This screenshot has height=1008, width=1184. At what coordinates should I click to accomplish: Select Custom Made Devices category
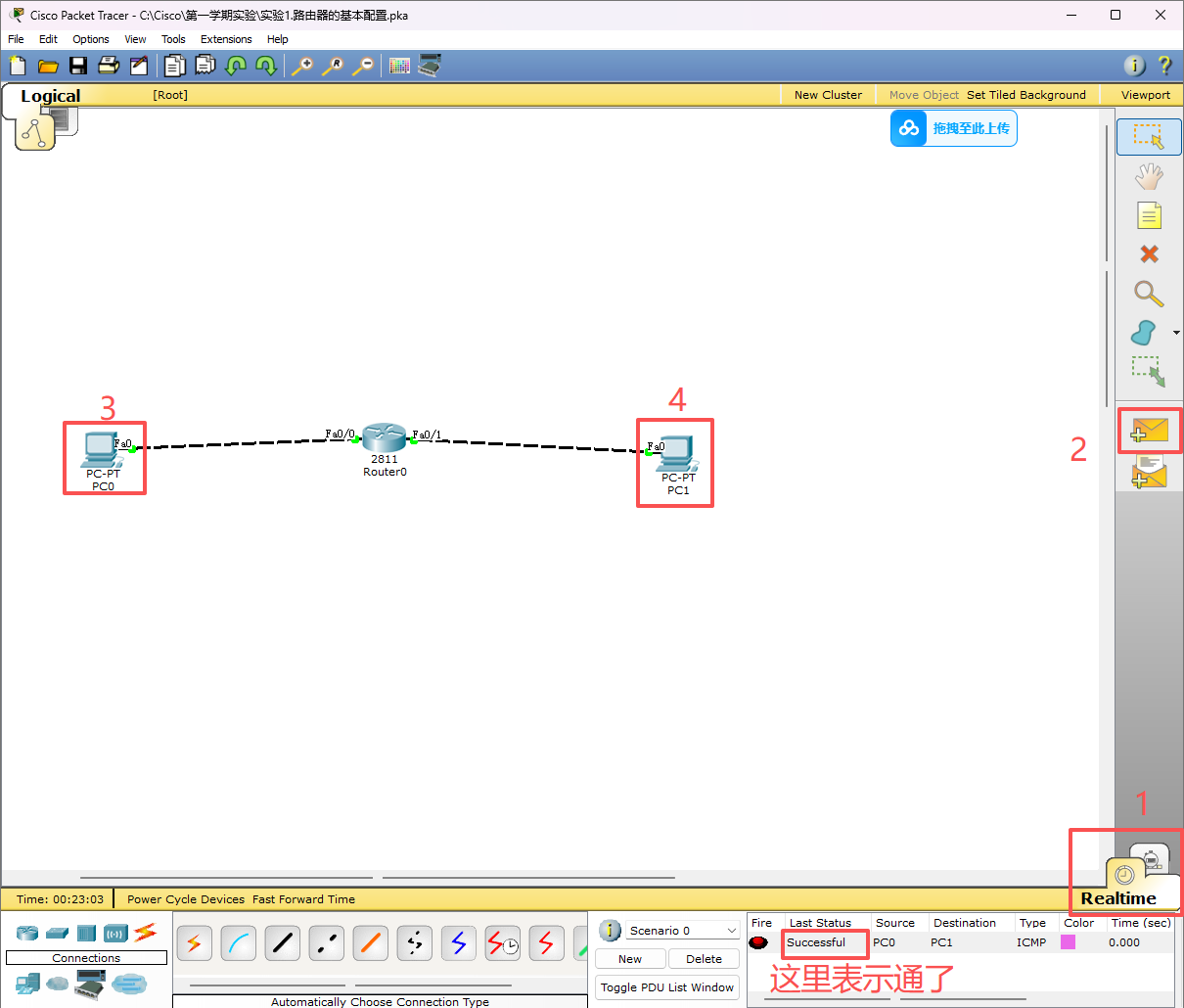point(90,984)
